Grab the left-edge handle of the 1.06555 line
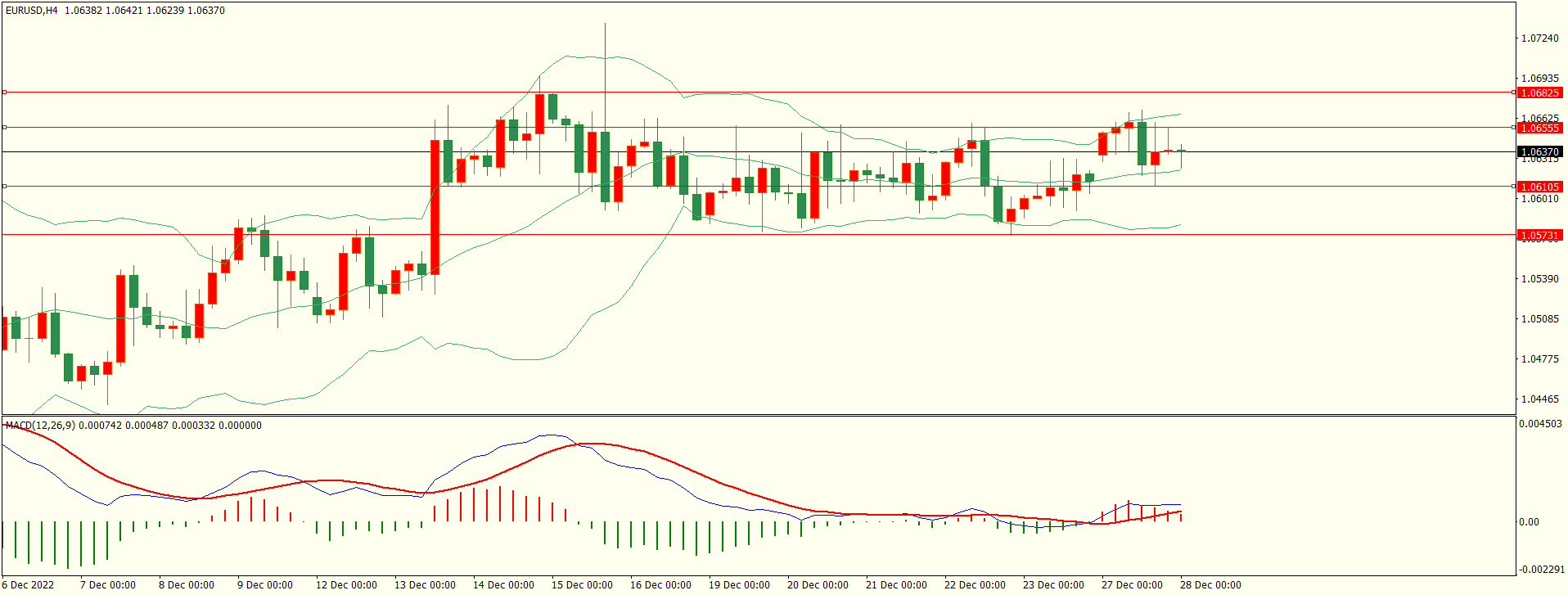The width and height of the screenshot is (1568, 595). pos(4,127)
